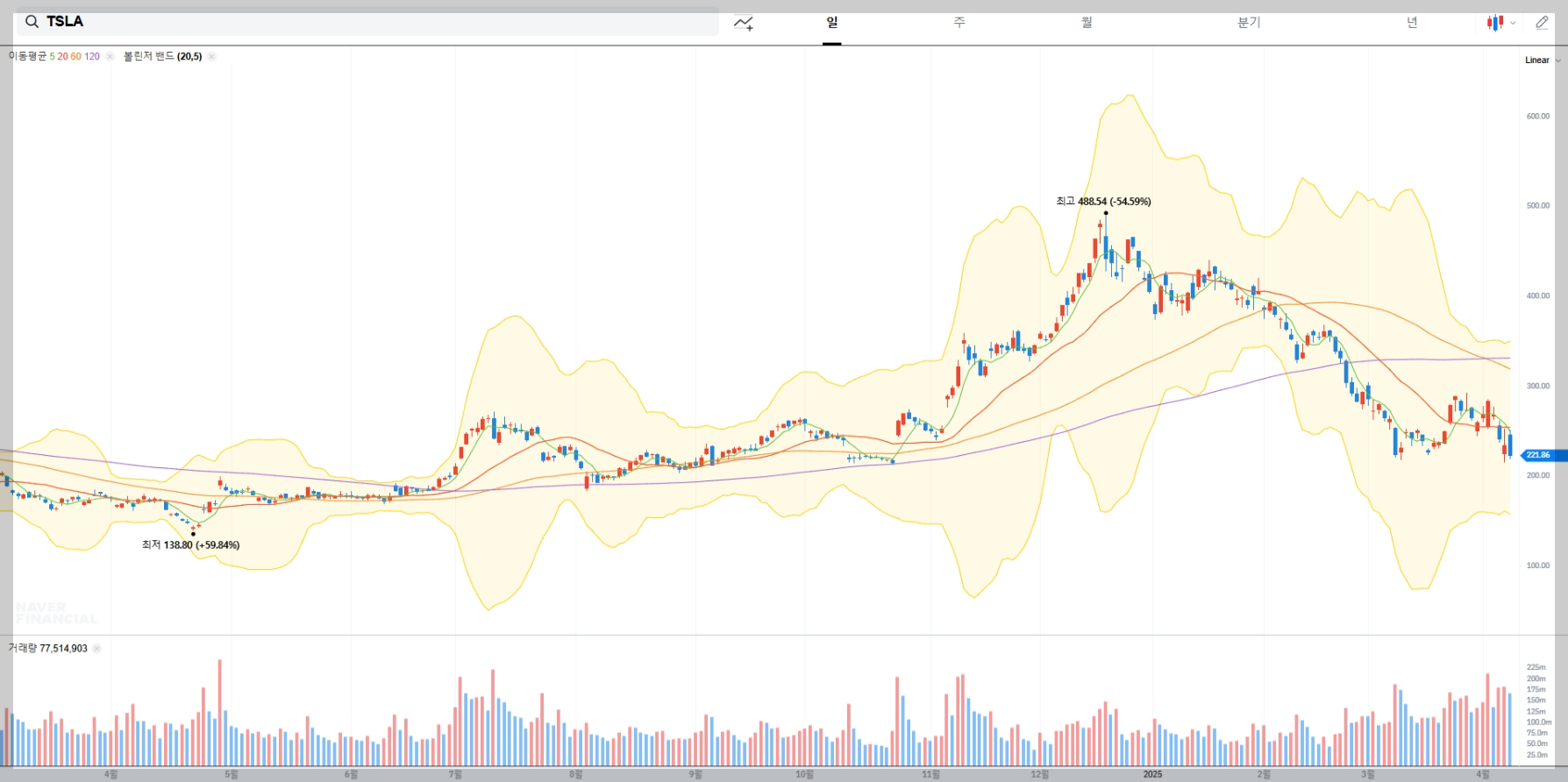Screen dimensions: 1568x782
Task: Click the 225m volume axis label
Action: pyautogui.click(x=1536, y=668)
